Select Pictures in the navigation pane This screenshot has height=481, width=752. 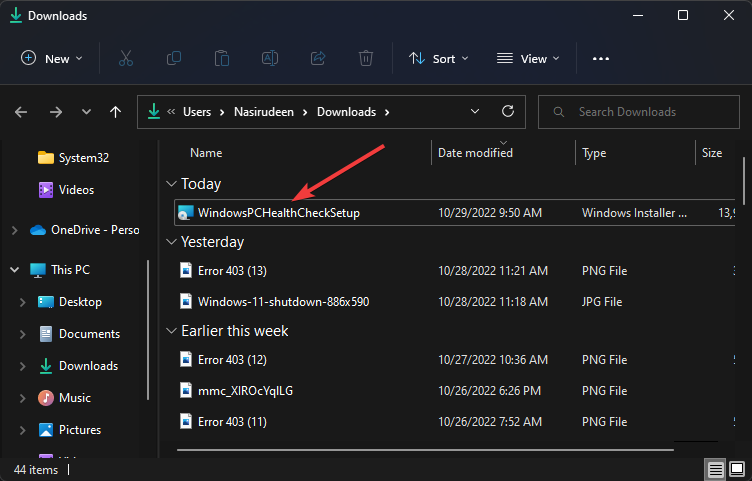coord(70,430)
